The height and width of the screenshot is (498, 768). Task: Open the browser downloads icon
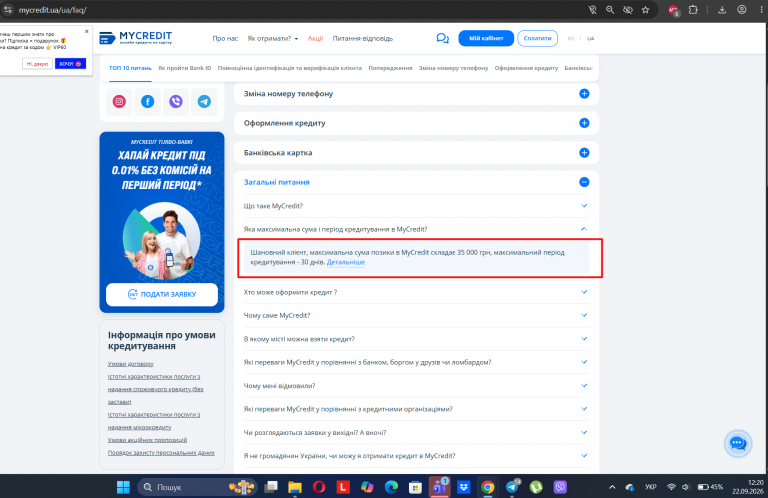coord(722,10)
